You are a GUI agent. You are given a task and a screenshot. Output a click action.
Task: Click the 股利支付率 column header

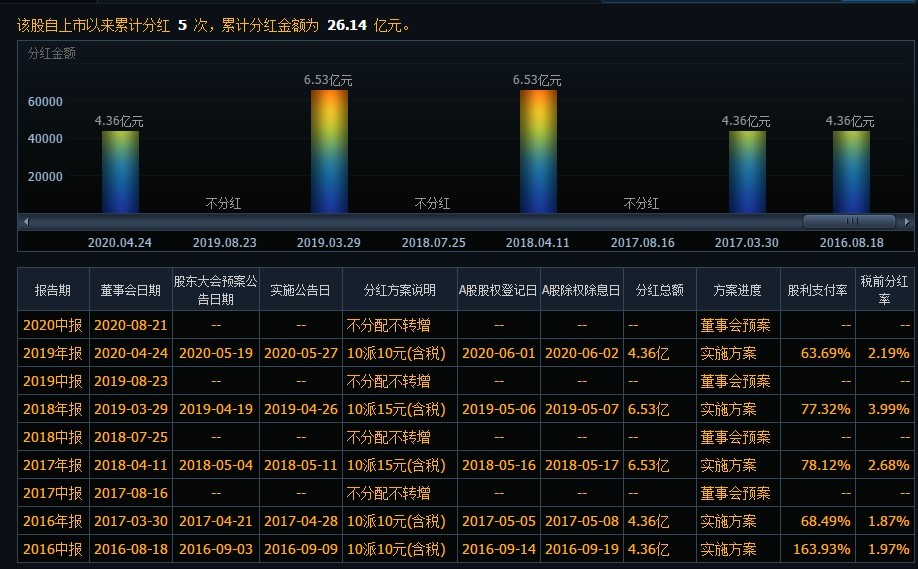tap(818, 290)
